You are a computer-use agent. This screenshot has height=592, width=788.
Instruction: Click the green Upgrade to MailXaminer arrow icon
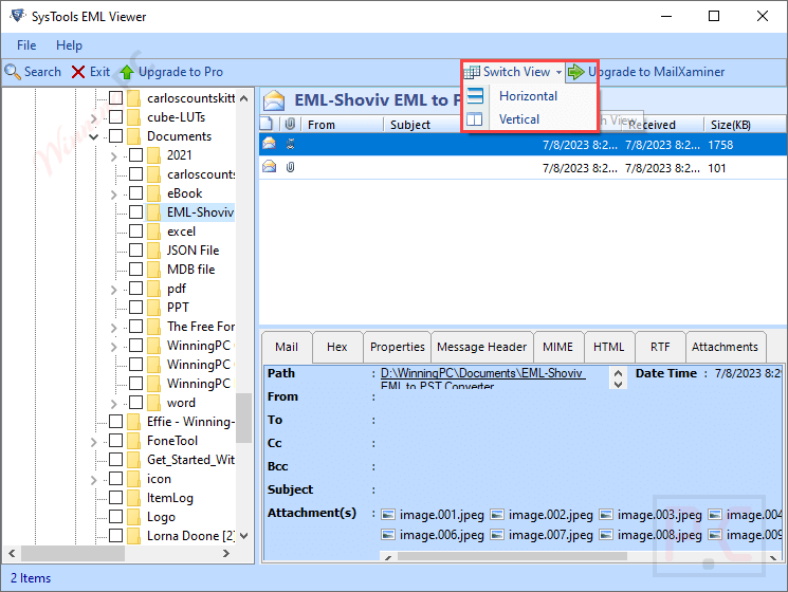coord(576,72)
